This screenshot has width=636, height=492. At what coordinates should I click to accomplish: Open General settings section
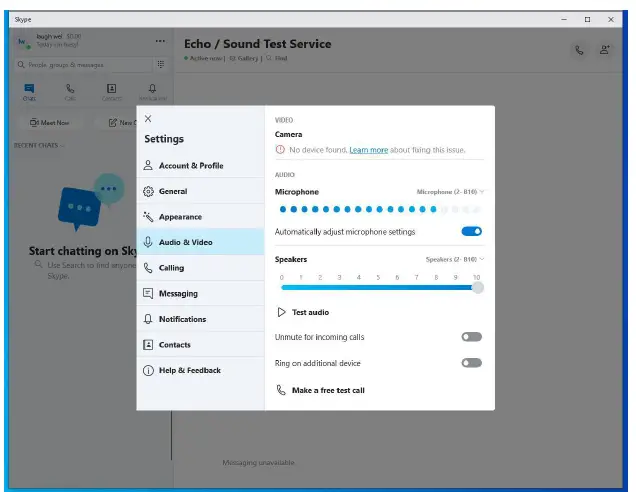click(x=200, y=191)
